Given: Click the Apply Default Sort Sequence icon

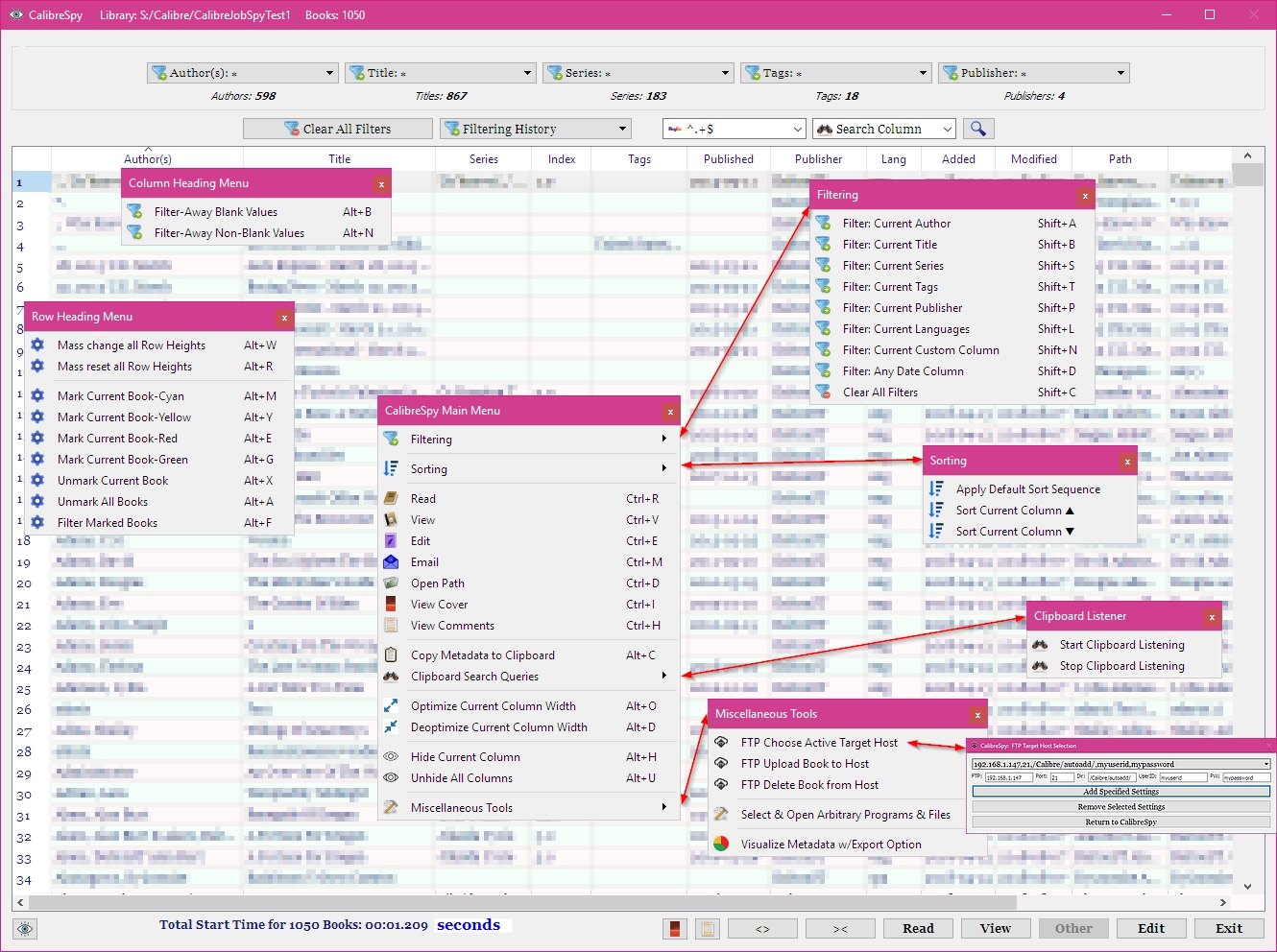Looking at the screenshot, I should click(x=936, y=488).
